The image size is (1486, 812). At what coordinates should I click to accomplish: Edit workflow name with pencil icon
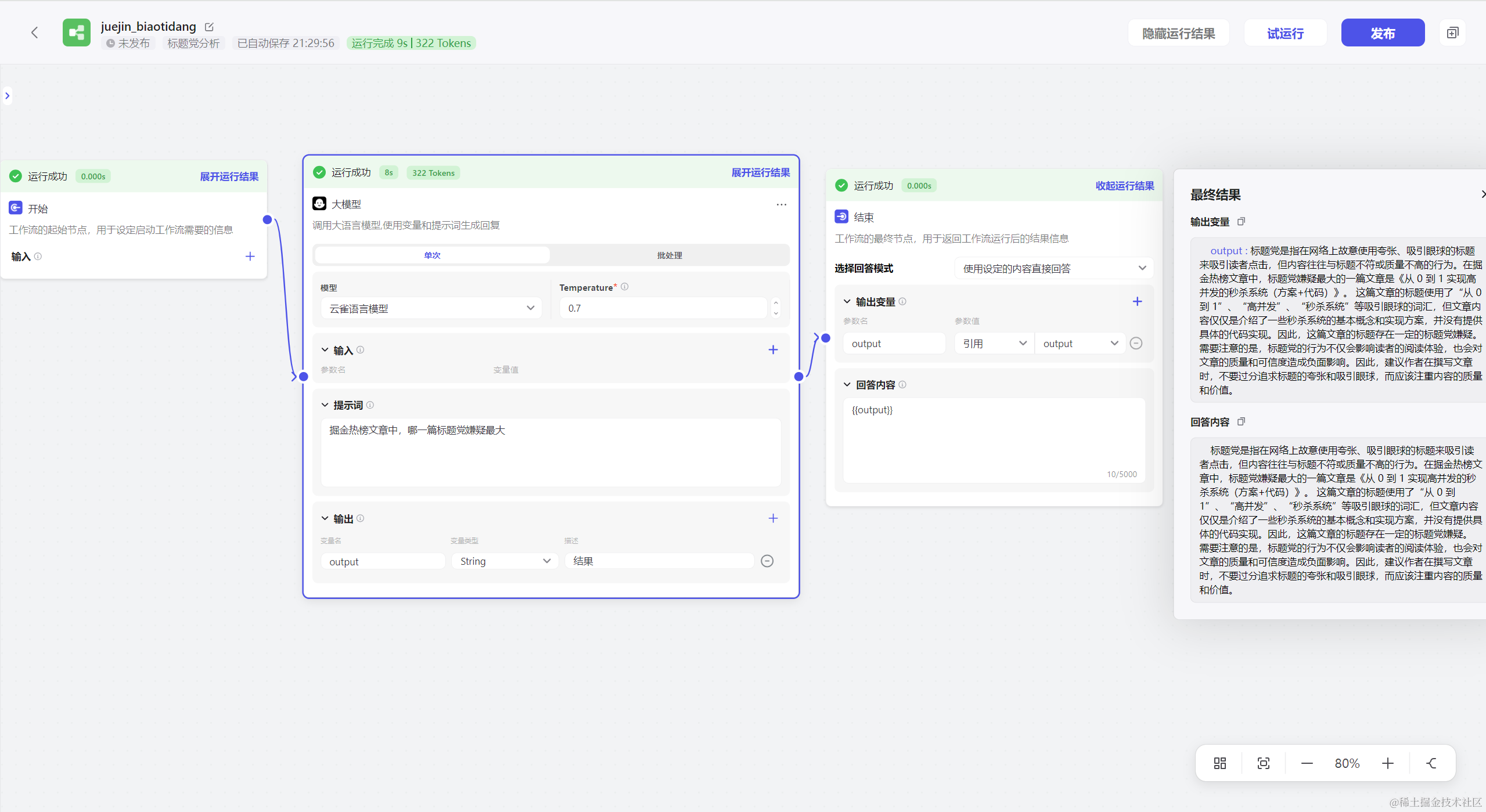coord(210,27)
